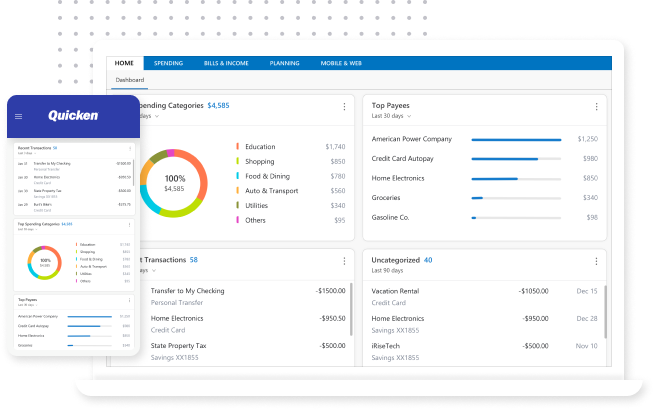Open kebab menu on mobile Top Payees card

[129, 300]
